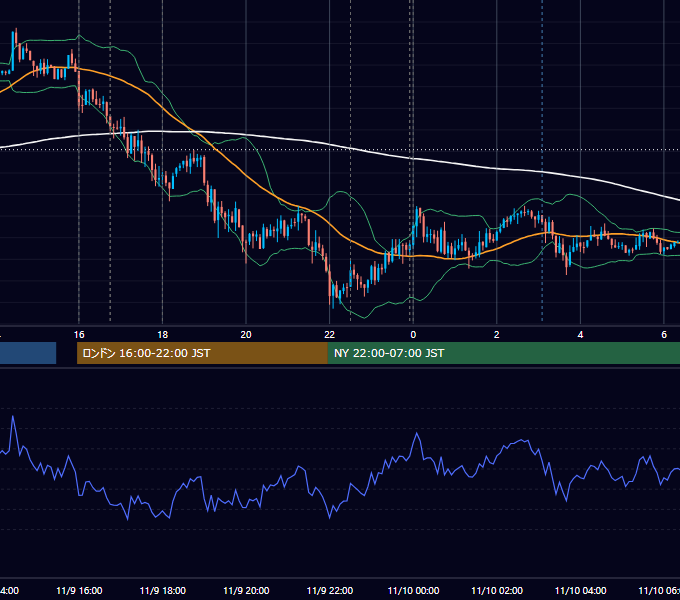
Task: Select the blue session bar before ロンドン
Action: click(x=28, y=353)
